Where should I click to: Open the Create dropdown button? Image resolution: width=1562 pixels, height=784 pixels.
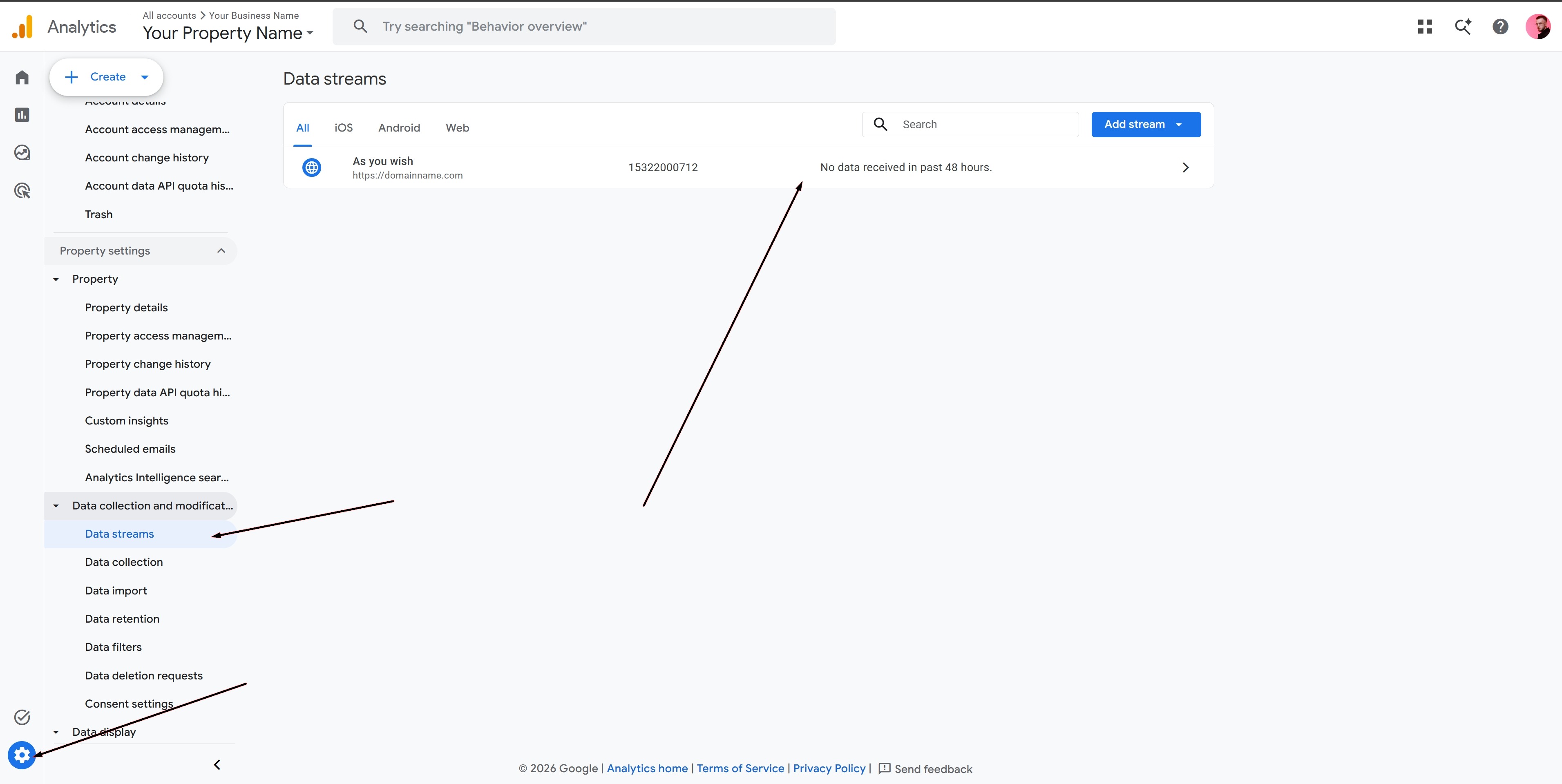pos(106,77)
